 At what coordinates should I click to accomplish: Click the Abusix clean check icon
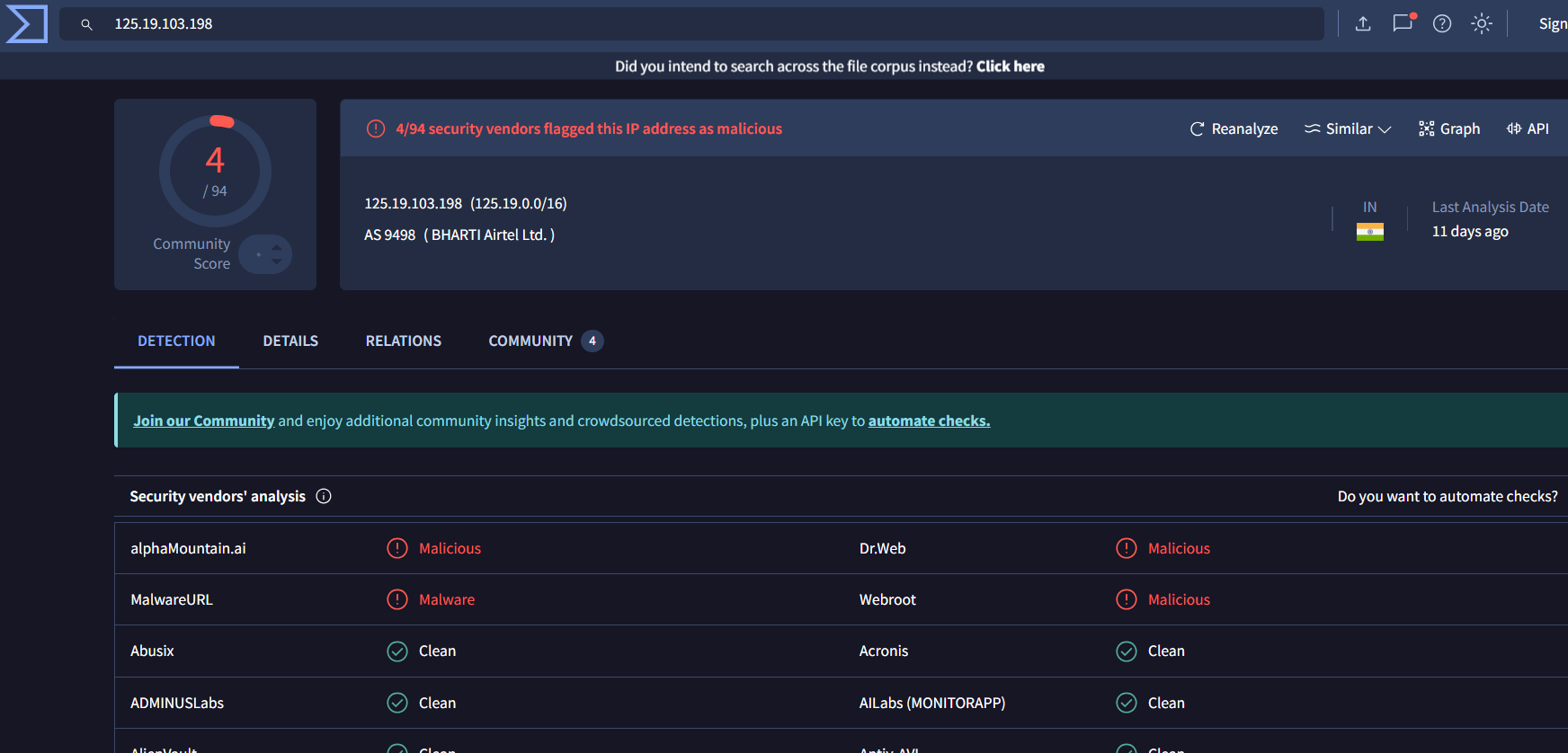pyautogui.click(x=397, y=651)
